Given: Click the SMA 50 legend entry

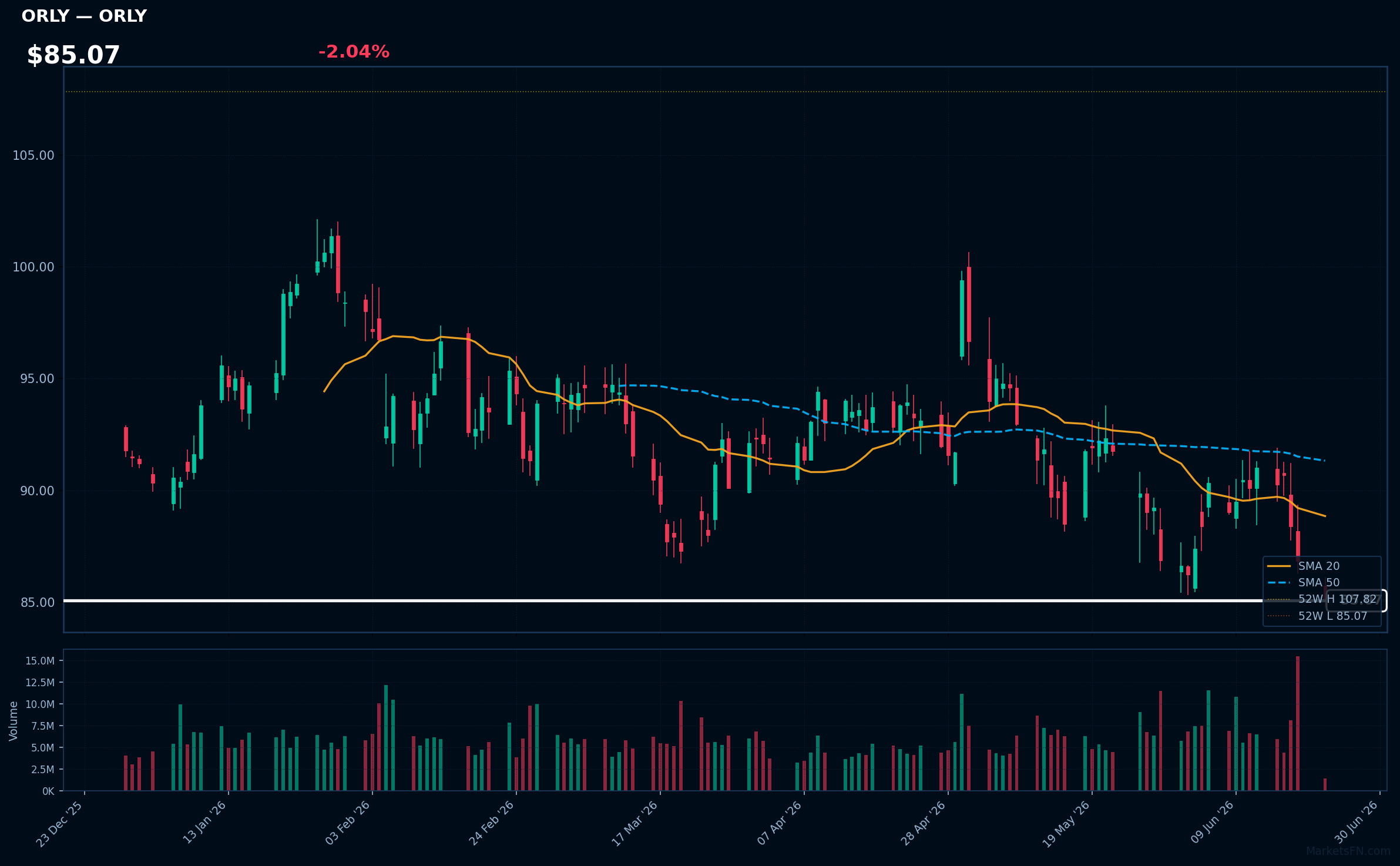Looking at the screenshot, I should tap(1303, 582).
